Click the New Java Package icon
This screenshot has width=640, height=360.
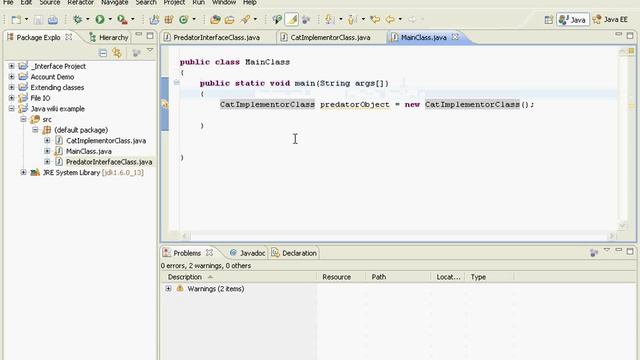[x=169, y=19]
